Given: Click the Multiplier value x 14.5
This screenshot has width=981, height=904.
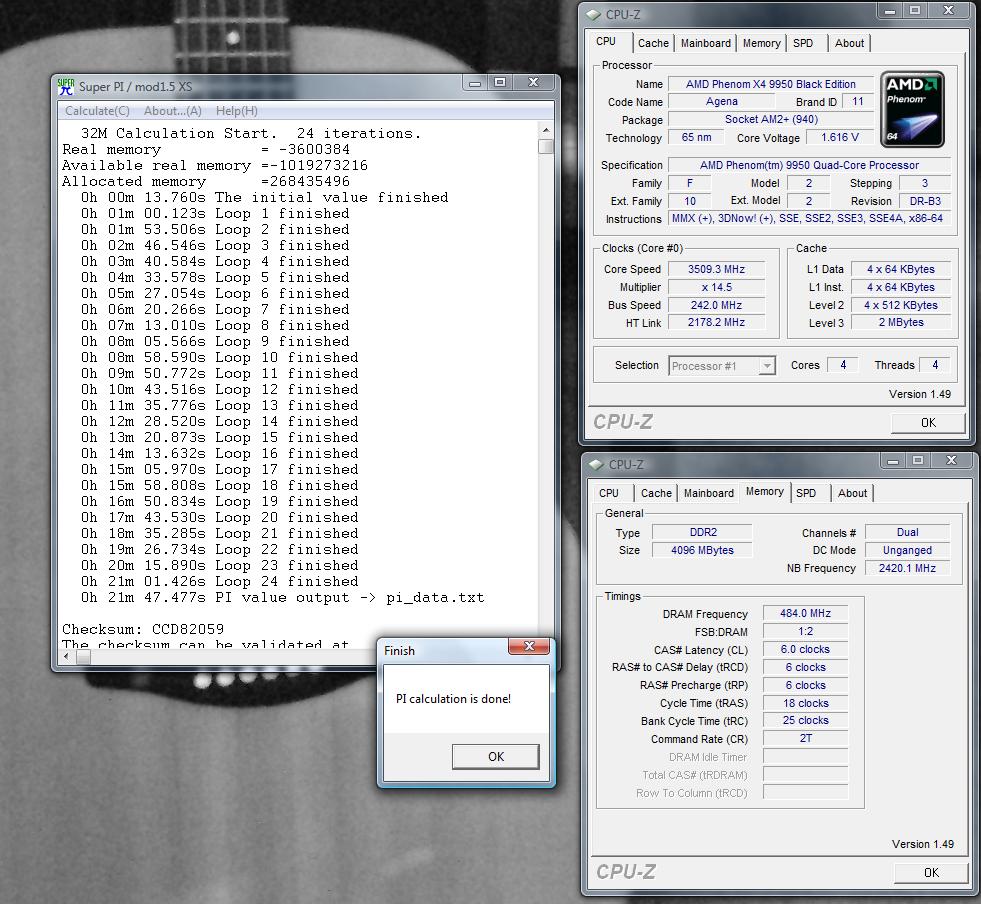Looking at the screenshot, I should [x=716, y=288].
